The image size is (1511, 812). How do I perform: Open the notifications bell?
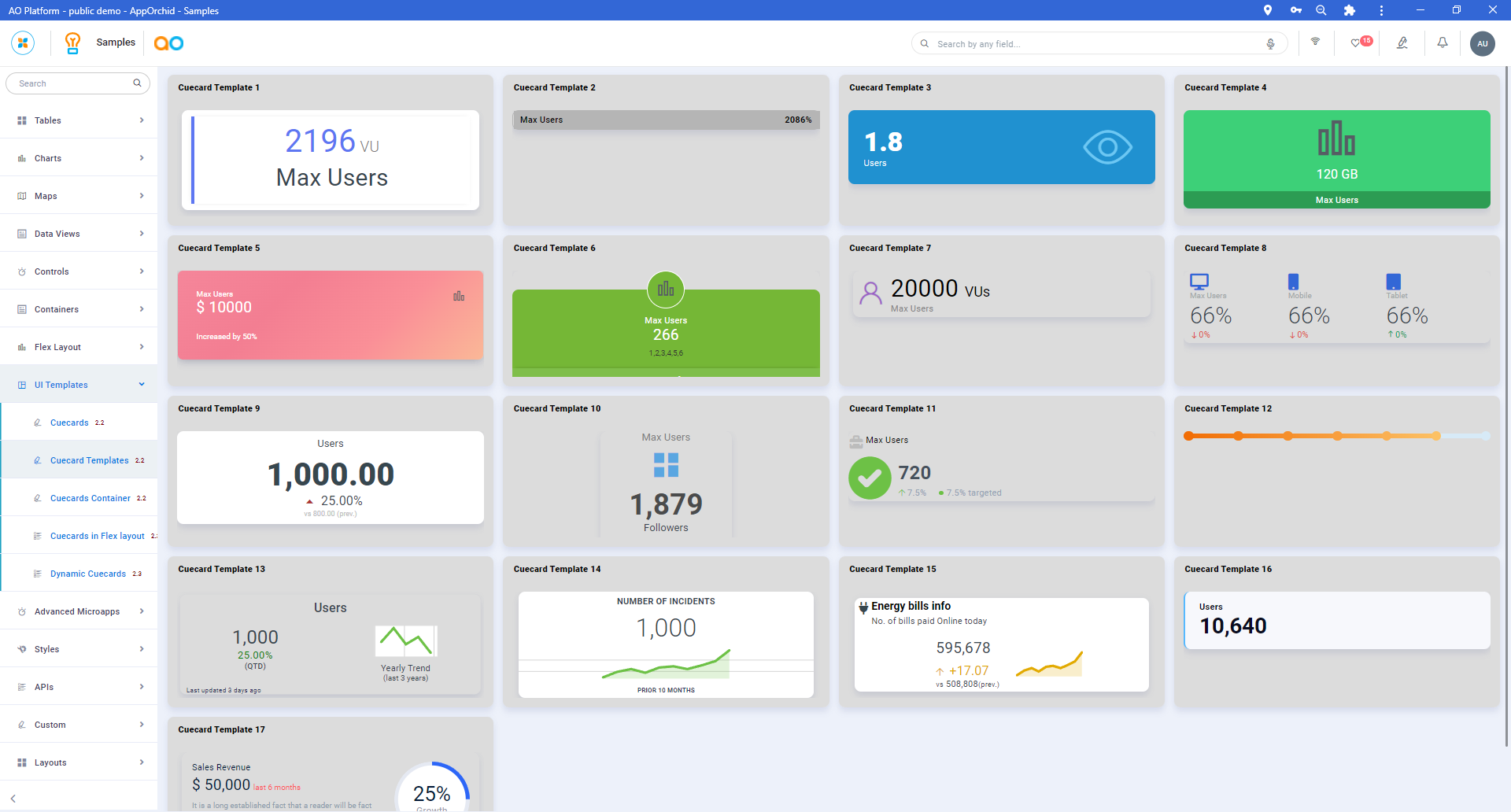click(x=1442, y=42)
